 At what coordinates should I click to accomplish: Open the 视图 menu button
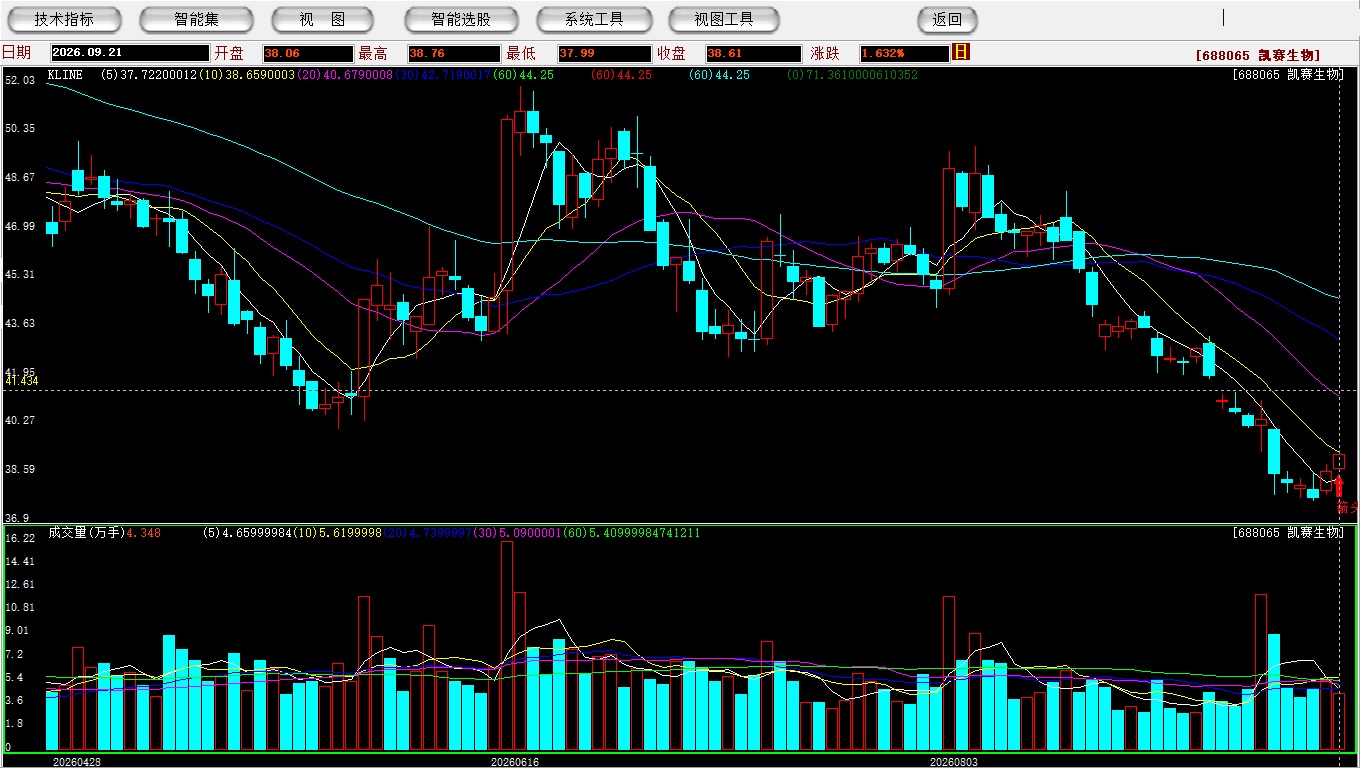322,19
